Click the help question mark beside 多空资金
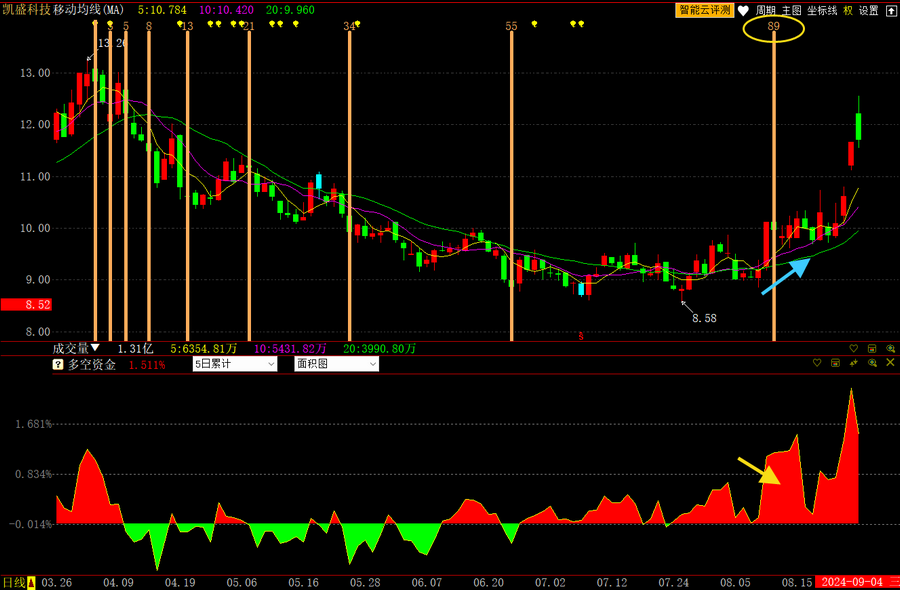 pyautogui.click(x=58, y=365)
